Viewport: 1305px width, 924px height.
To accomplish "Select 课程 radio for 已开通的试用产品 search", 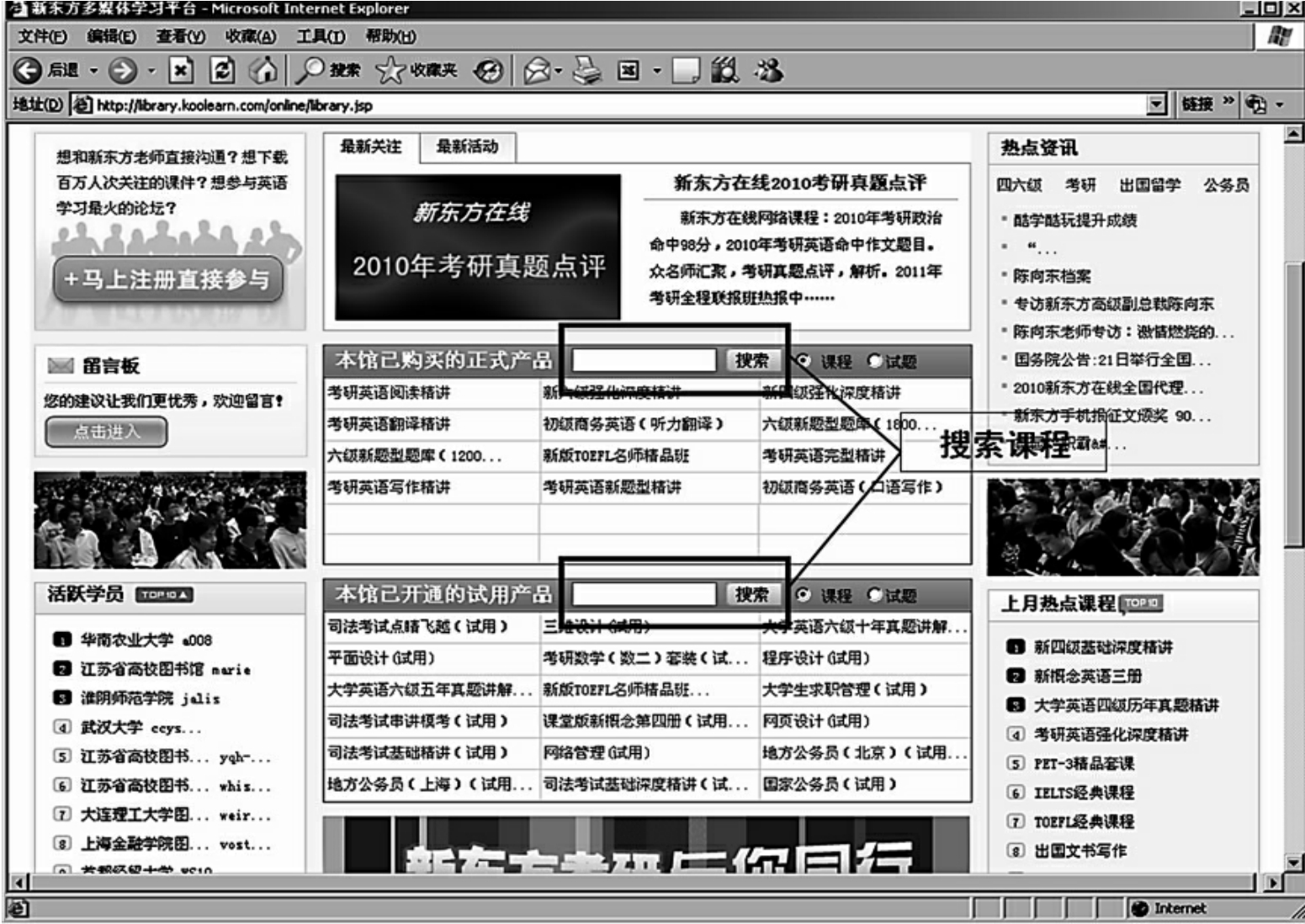I will [804, 595].
